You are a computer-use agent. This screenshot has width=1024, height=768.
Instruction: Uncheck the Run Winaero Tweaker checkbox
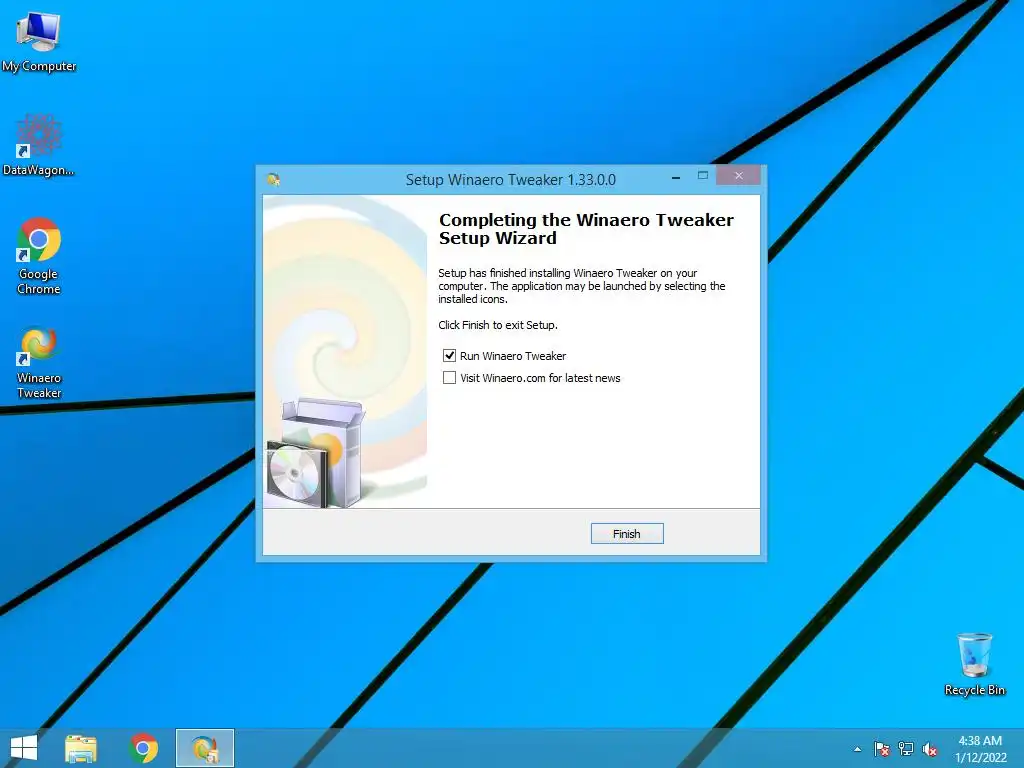point(449,356)
